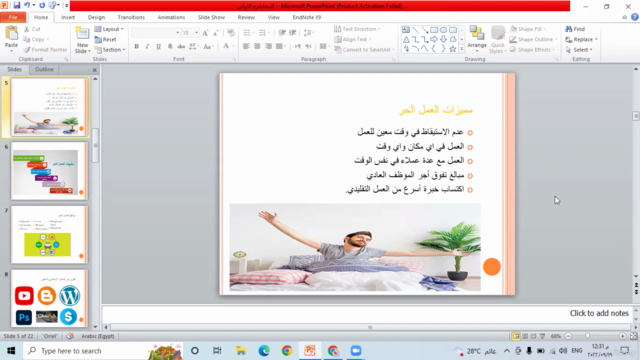Click the Copy button
This screenshot has width=640, height=360.
tap(36, 39)
